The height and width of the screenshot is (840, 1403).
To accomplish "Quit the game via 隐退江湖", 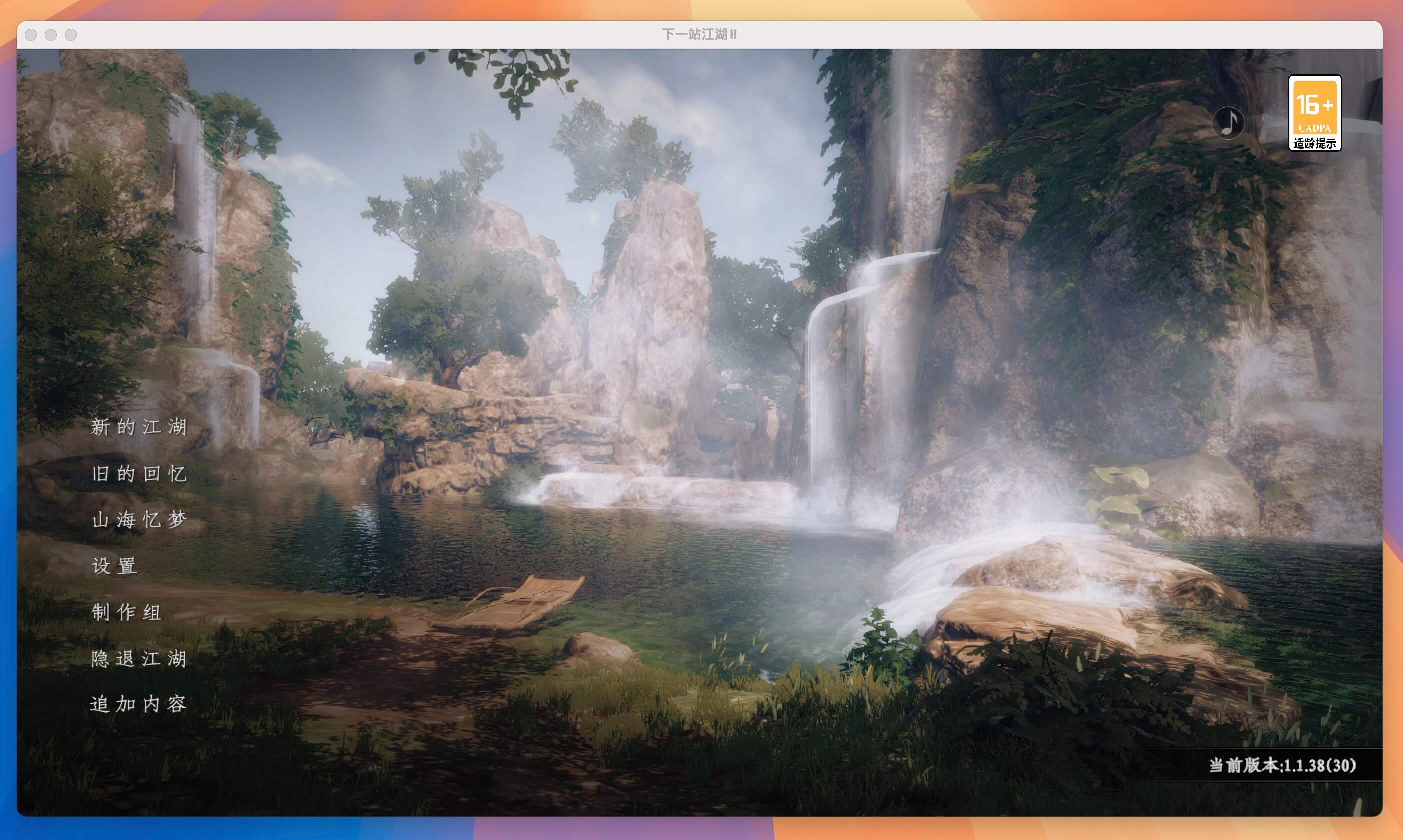I will (139, 658).
